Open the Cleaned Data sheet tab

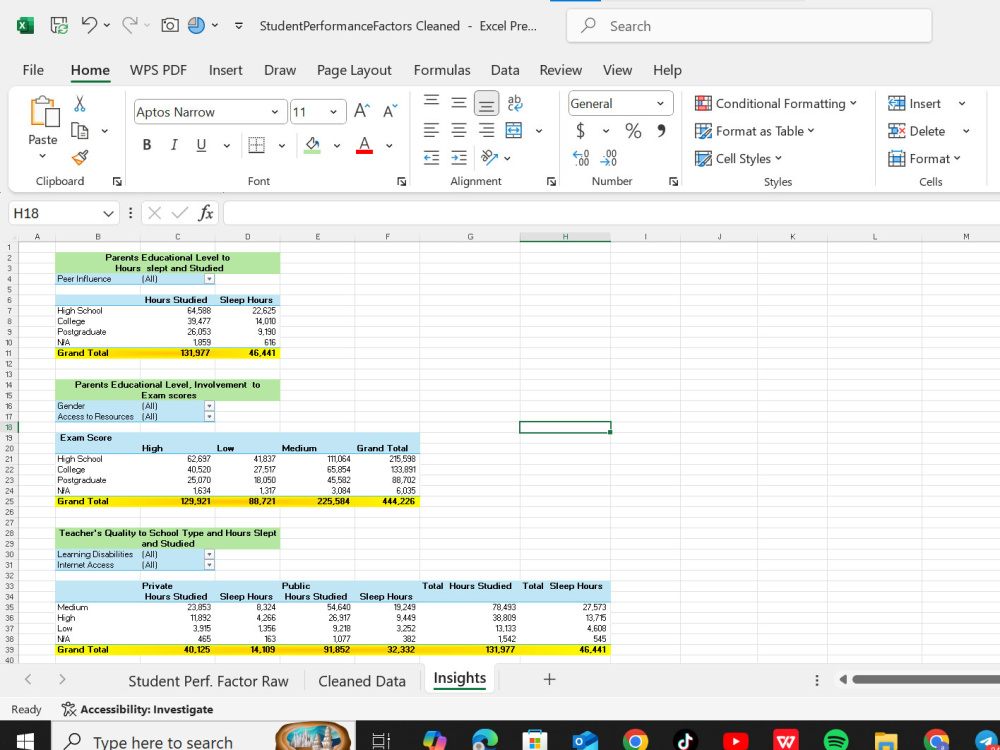click(362, 681)
